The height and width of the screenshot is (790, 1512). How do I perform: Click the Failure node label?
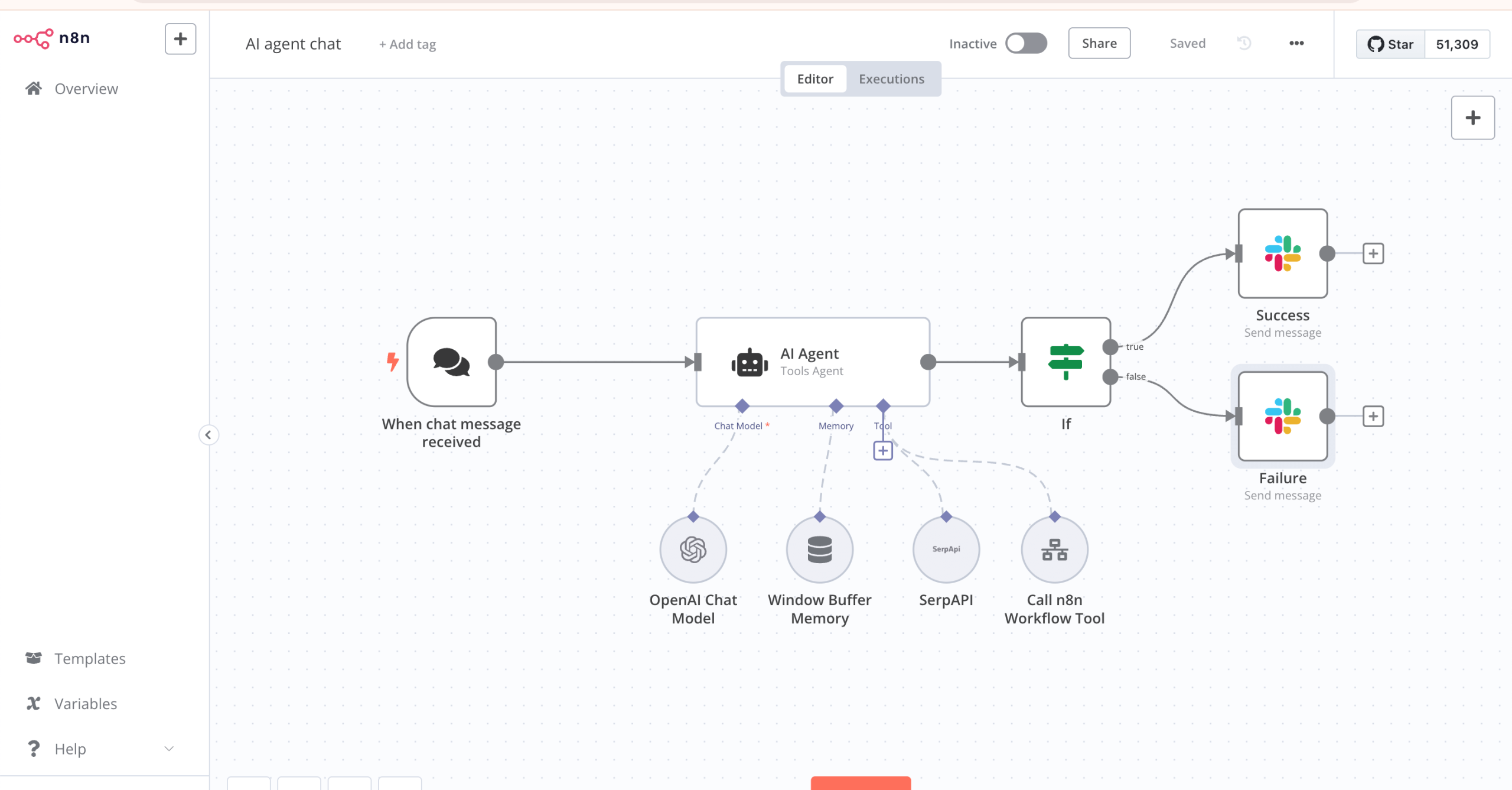click(x=1283, y=478)
